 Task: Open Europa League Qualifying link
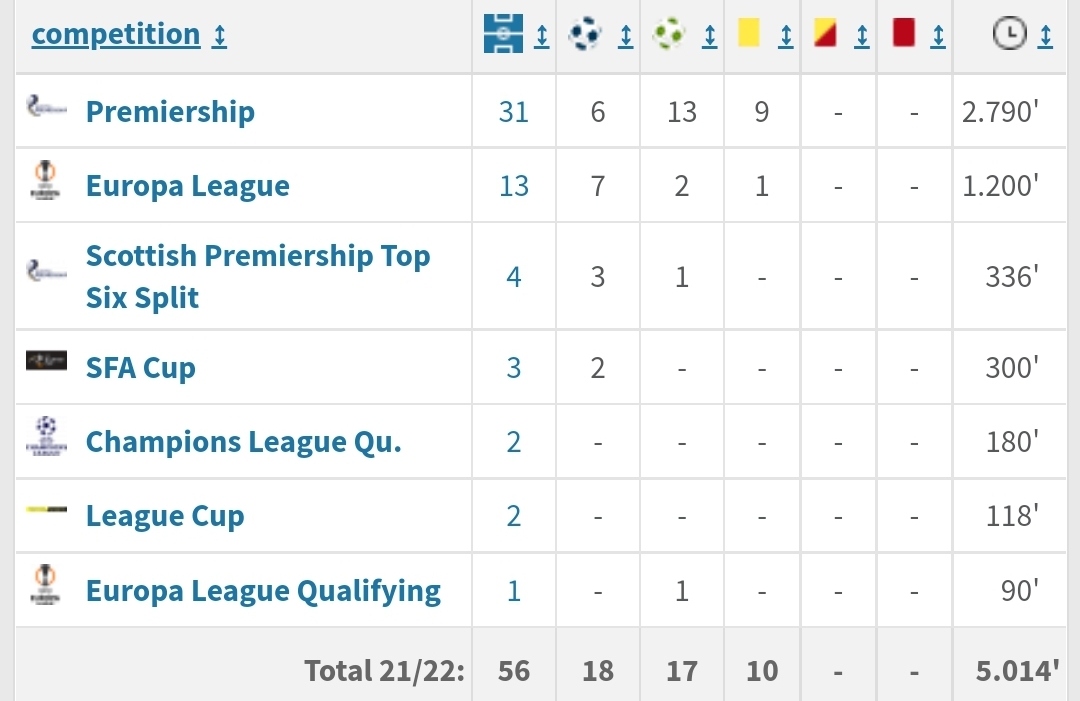[x=263, y=591]
